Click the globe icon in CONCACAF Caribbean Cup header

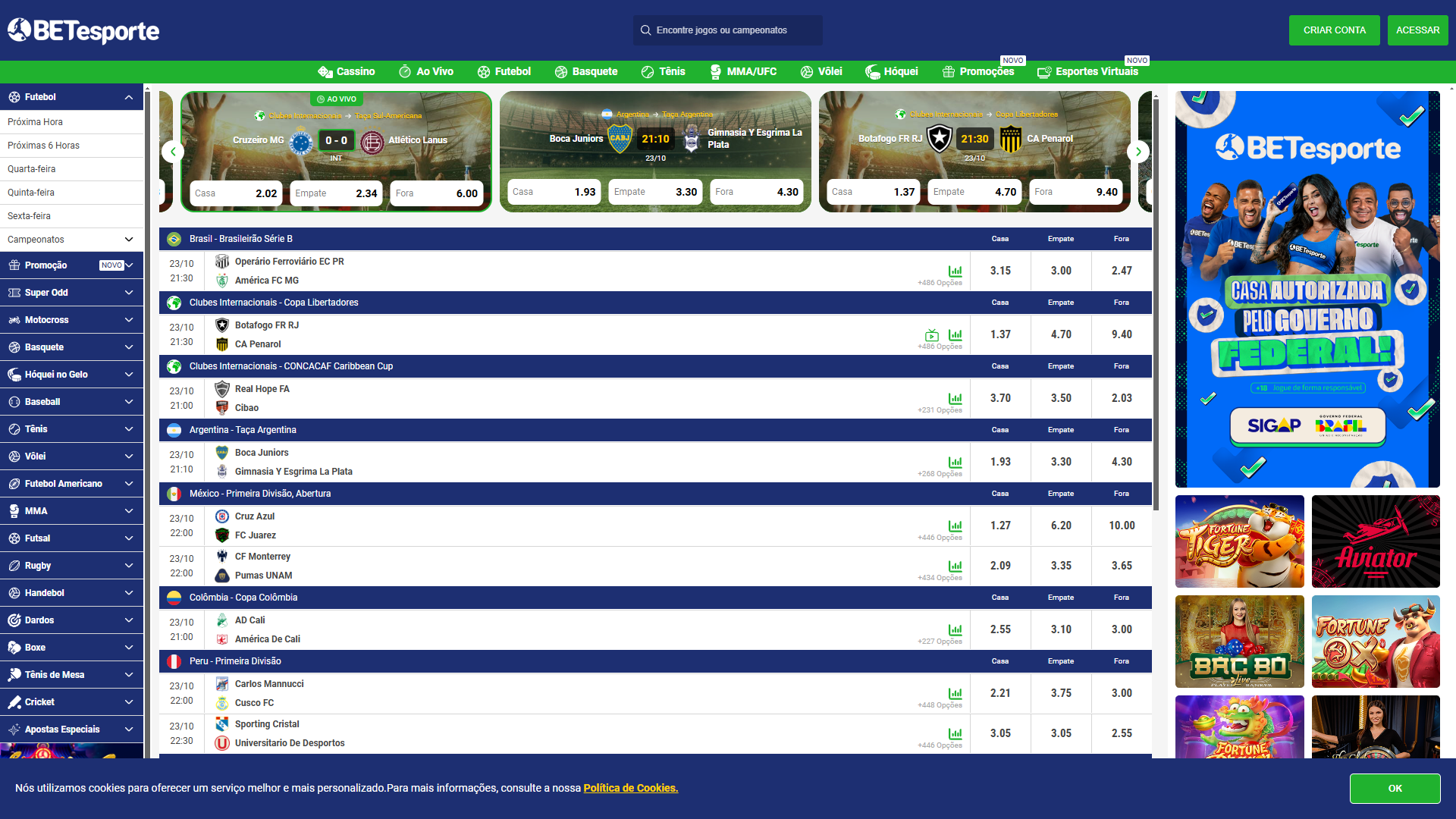[174, 366]
